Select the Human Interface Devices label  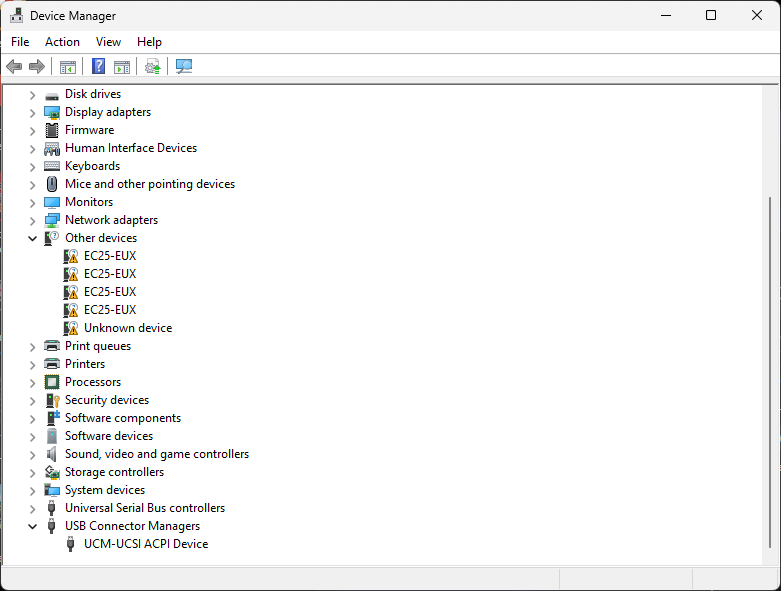131,148
